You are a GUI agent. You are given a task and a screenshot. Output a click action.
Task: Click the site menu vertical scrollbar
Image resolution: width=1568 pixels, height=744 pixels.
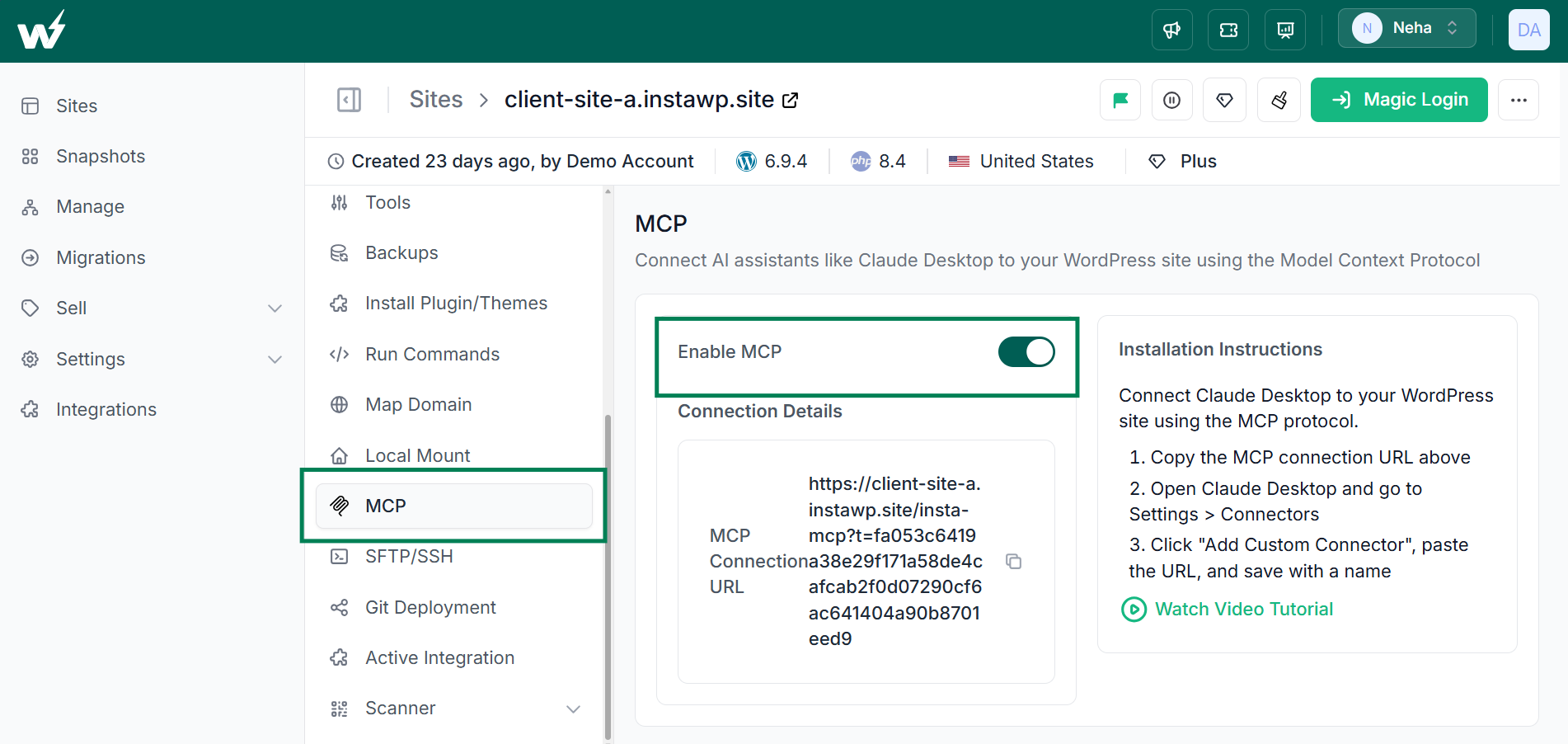click(608, 577)
